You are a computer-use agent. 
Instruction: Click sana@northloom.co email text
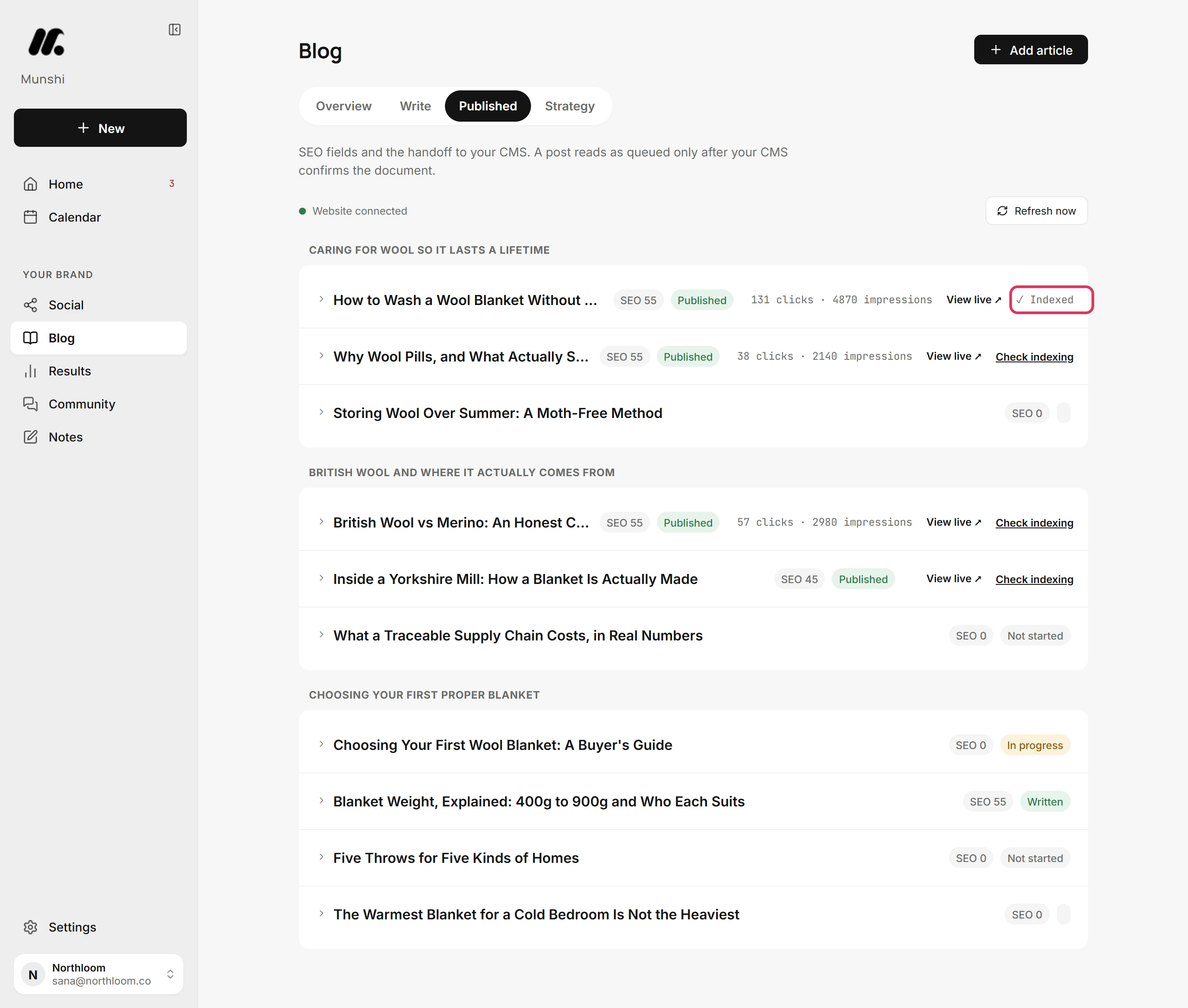pos(102,981)
